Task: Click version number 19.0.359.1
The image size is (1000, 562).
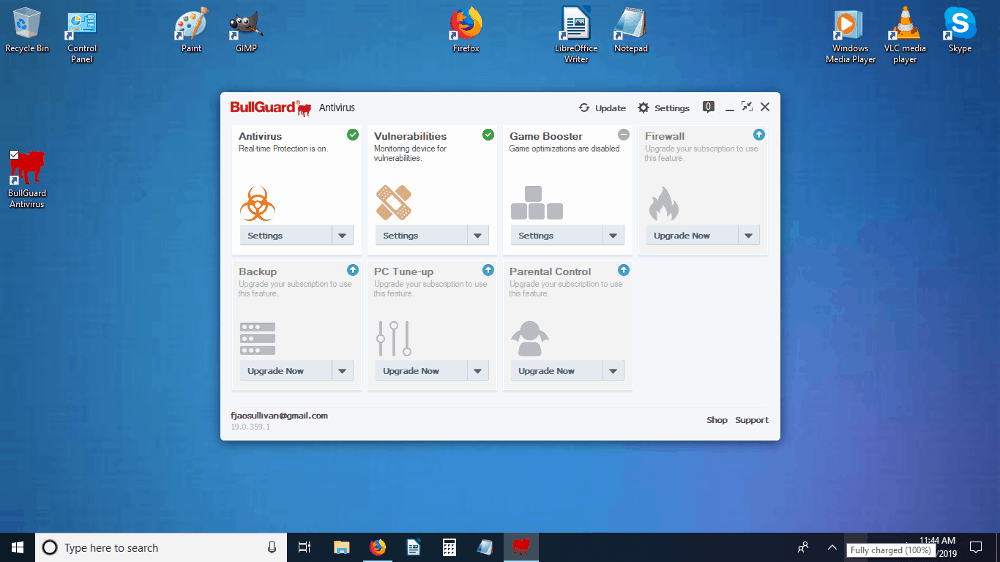Action: [250, 427]
